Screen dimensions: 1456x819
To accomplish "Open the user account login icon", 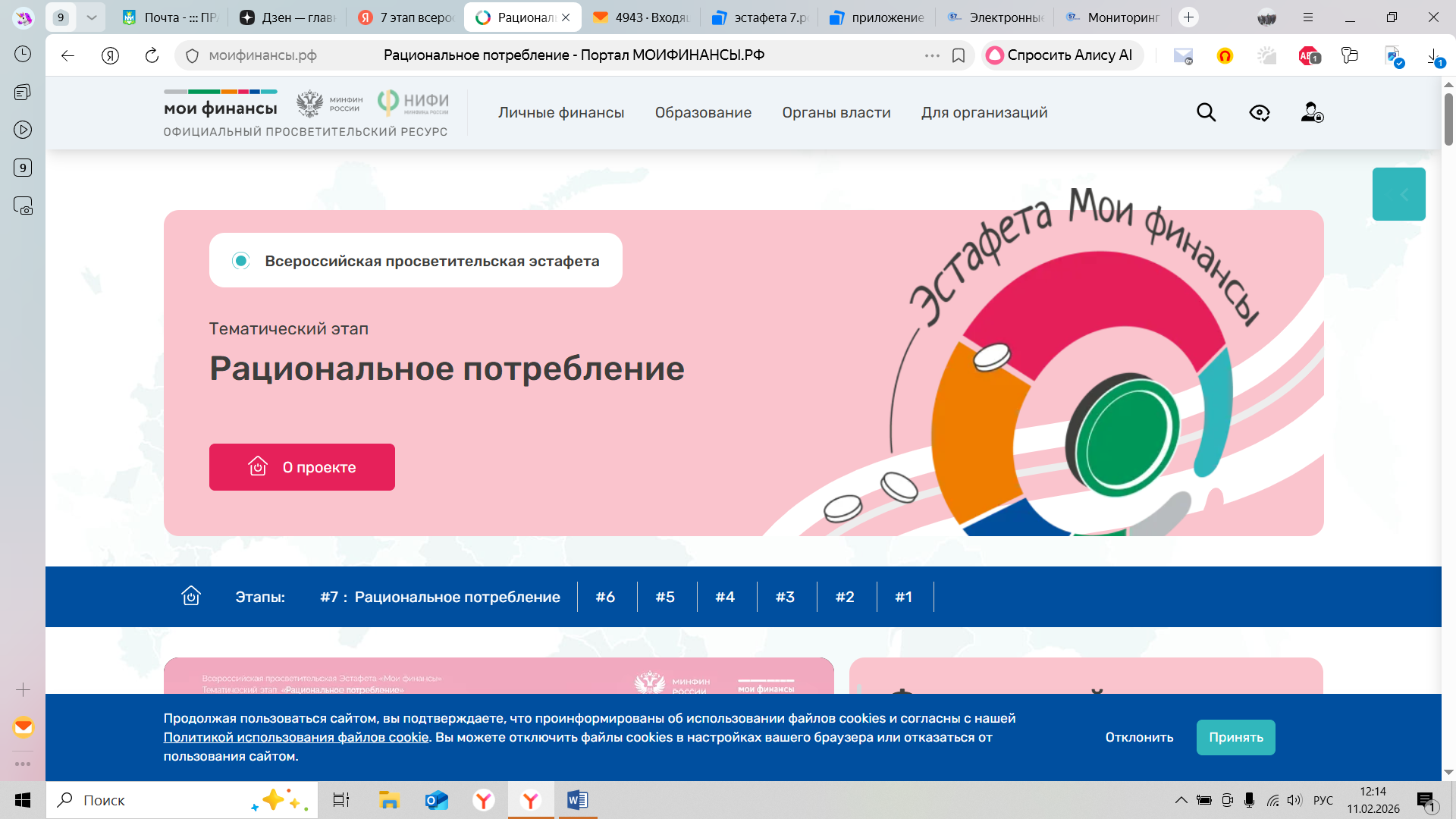I will [x=1312, y=113].
